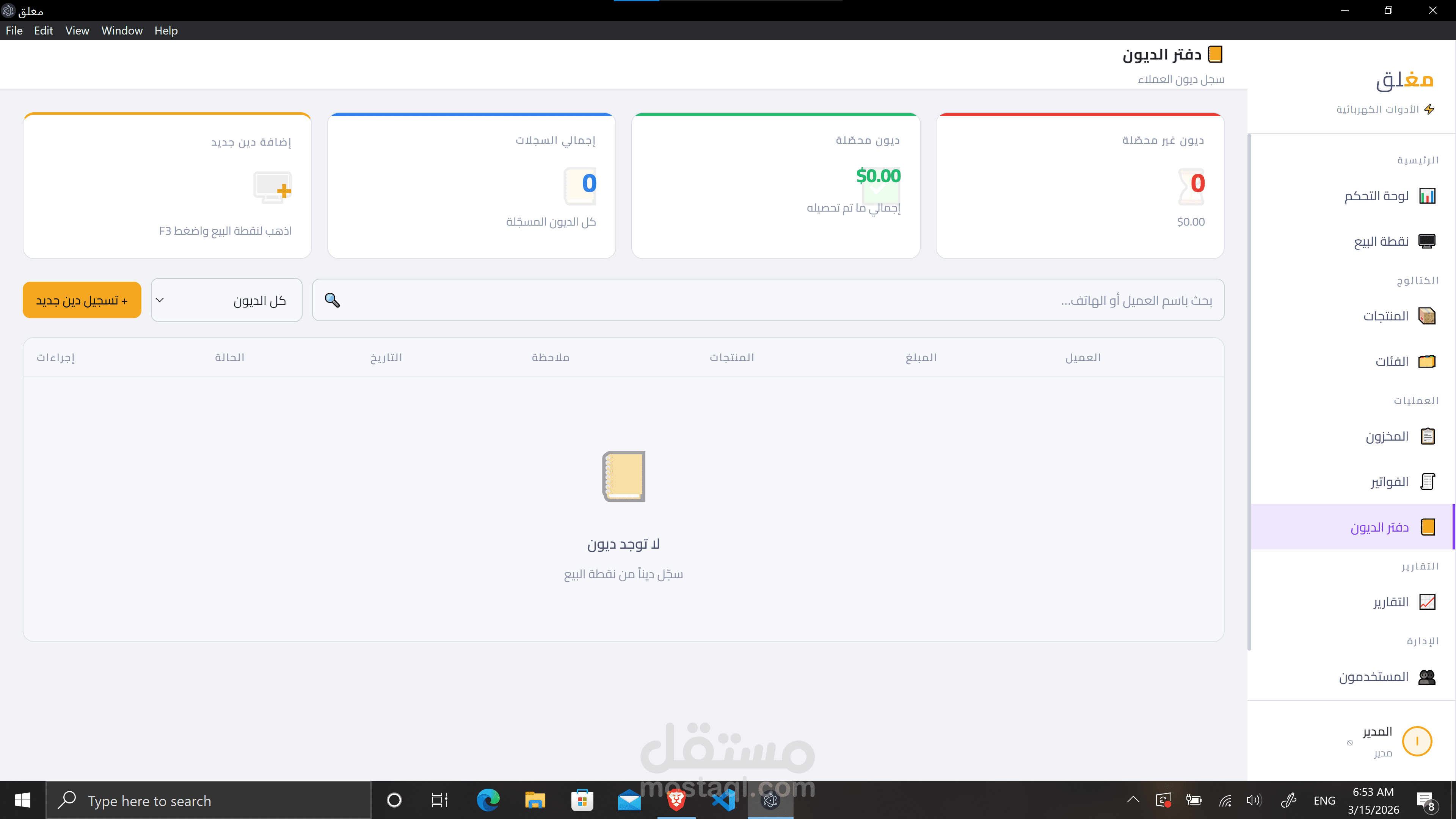Show hidden system tray icons chevron
The image size is (1456, 819).
1133,800
